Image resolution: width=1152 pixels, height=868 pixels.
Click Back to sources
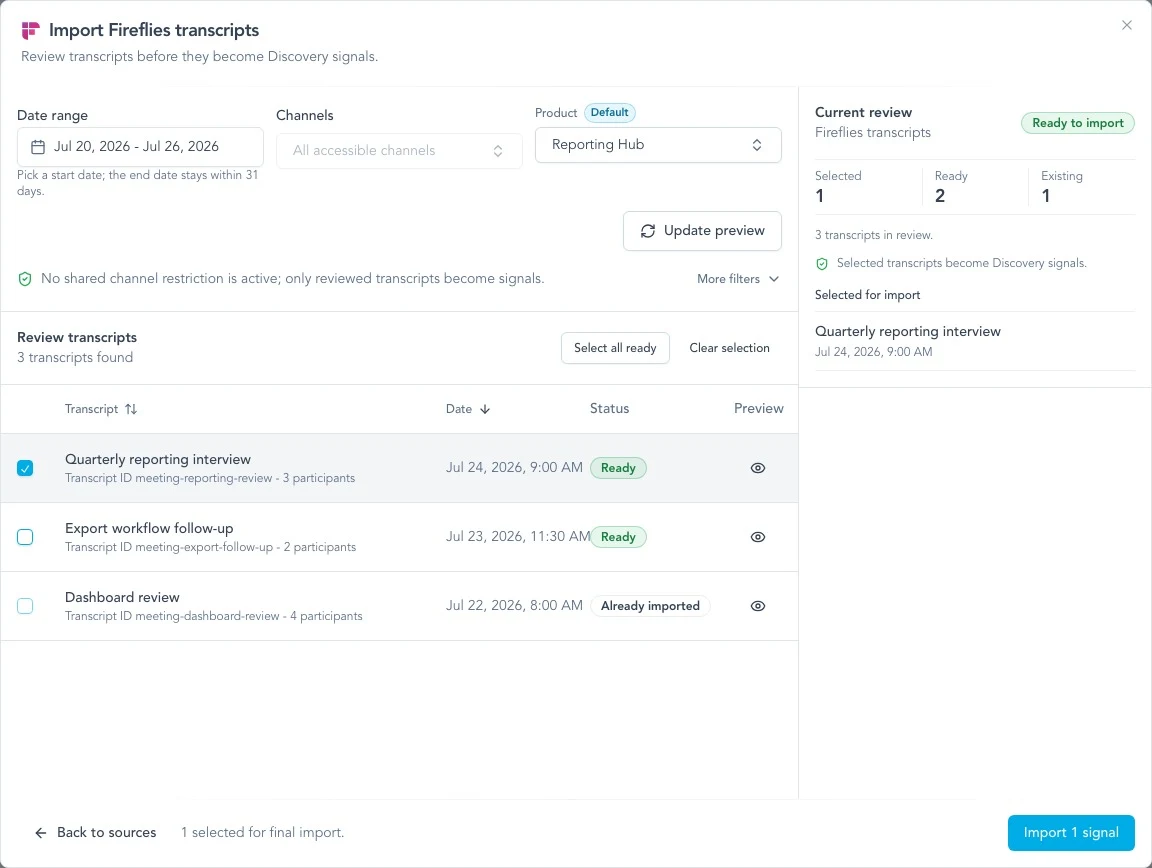click(x=96, y=833)
